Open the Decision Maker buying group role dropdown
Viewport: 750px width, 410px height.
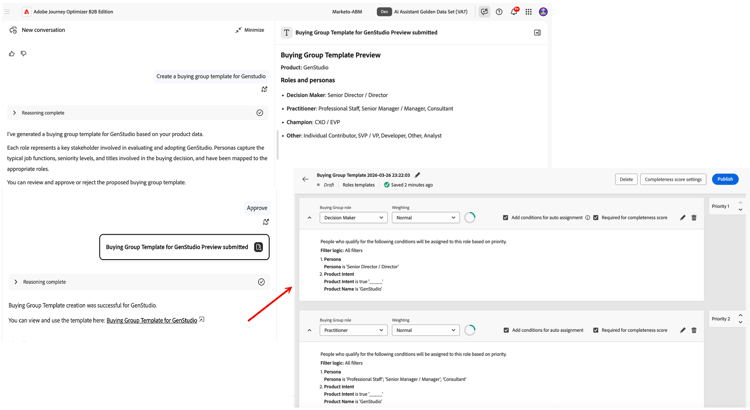click(x=353, y=218)
